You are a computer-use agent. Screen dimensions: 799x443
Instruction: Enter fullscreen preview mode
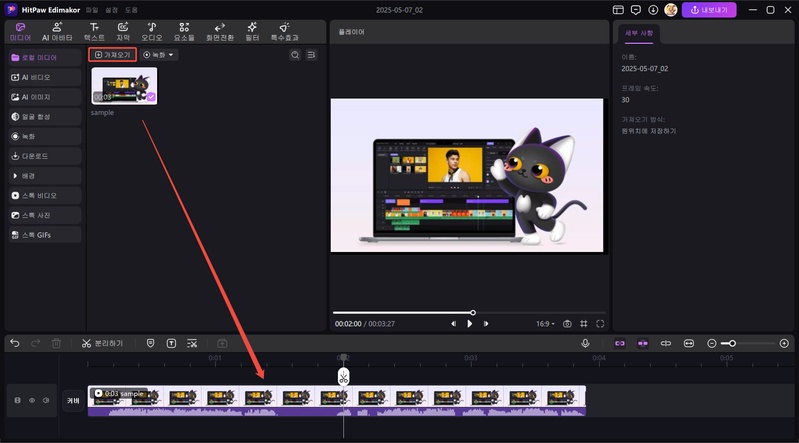[x=600, y=323]
